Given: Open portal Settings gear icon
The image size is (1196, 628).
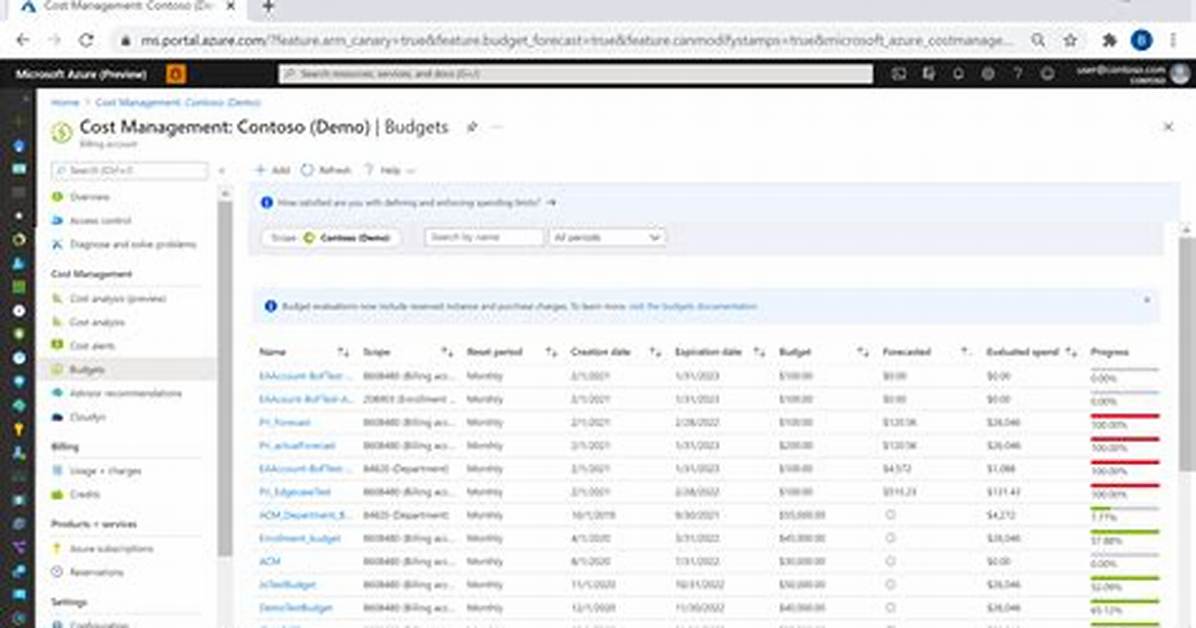Looking at the screenshot, I should click(988, 74).
